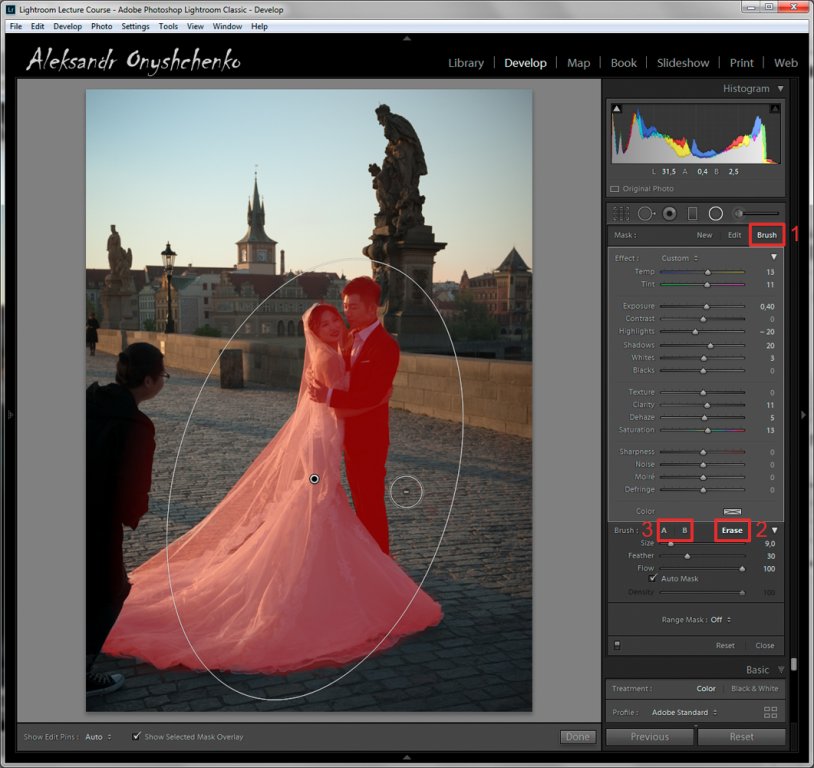Screen dimensions: 814x768
Task: Click the Exposure slider handle
Action: tap(709, 306)
